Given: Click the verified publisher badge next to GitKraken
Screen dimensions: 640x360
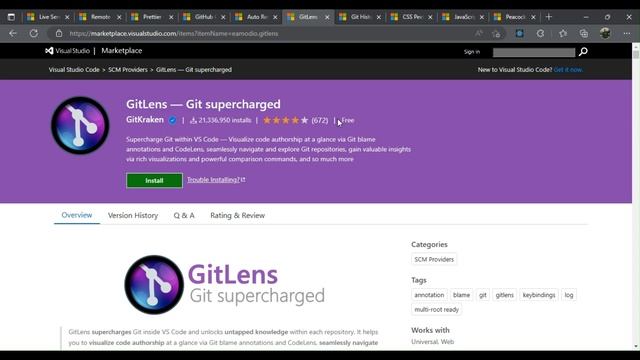Looking at the screenshot, I should pos(173,120).
